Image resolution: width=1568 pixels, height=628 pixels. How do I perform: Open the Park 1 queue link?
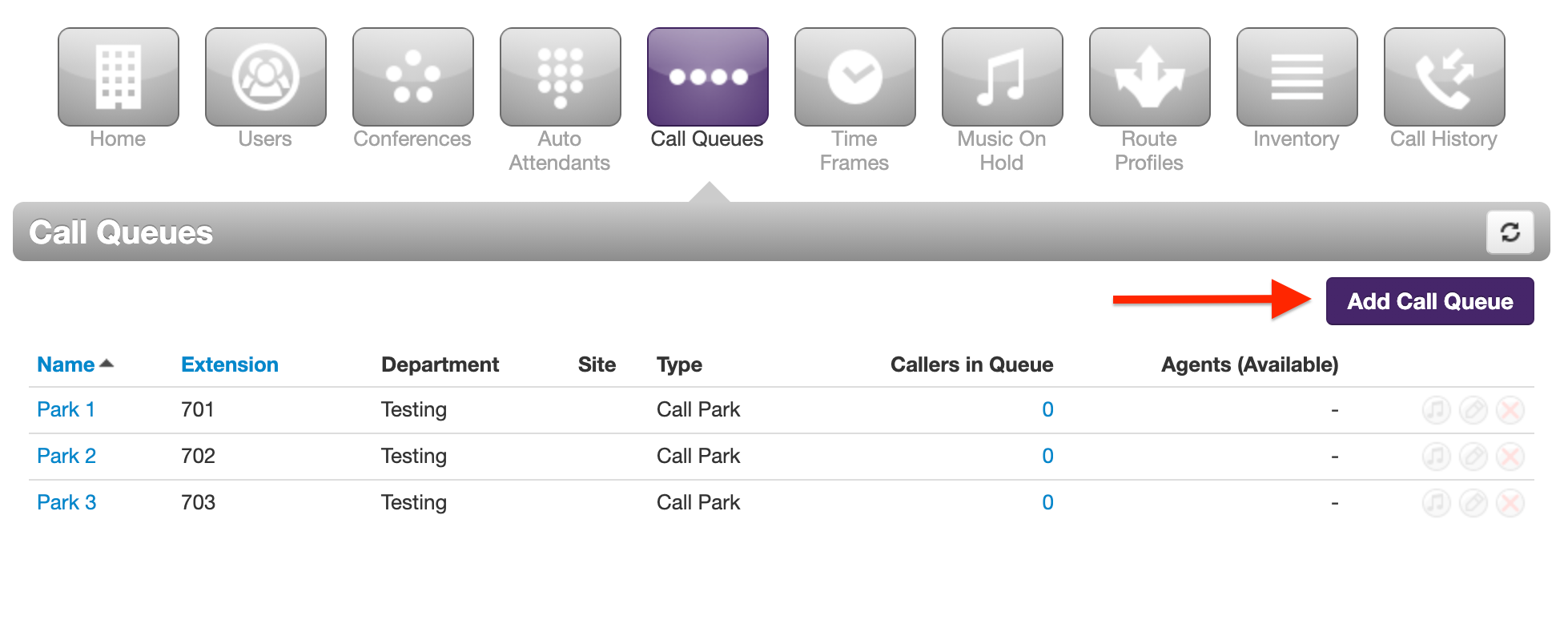coord(66,409)
